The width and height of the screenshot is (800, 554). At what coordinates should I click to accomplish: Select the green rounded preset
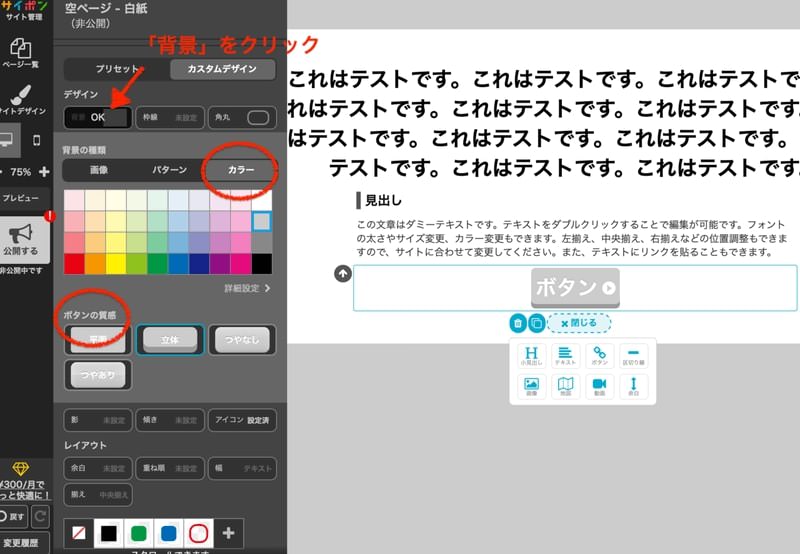pos(139,533)
